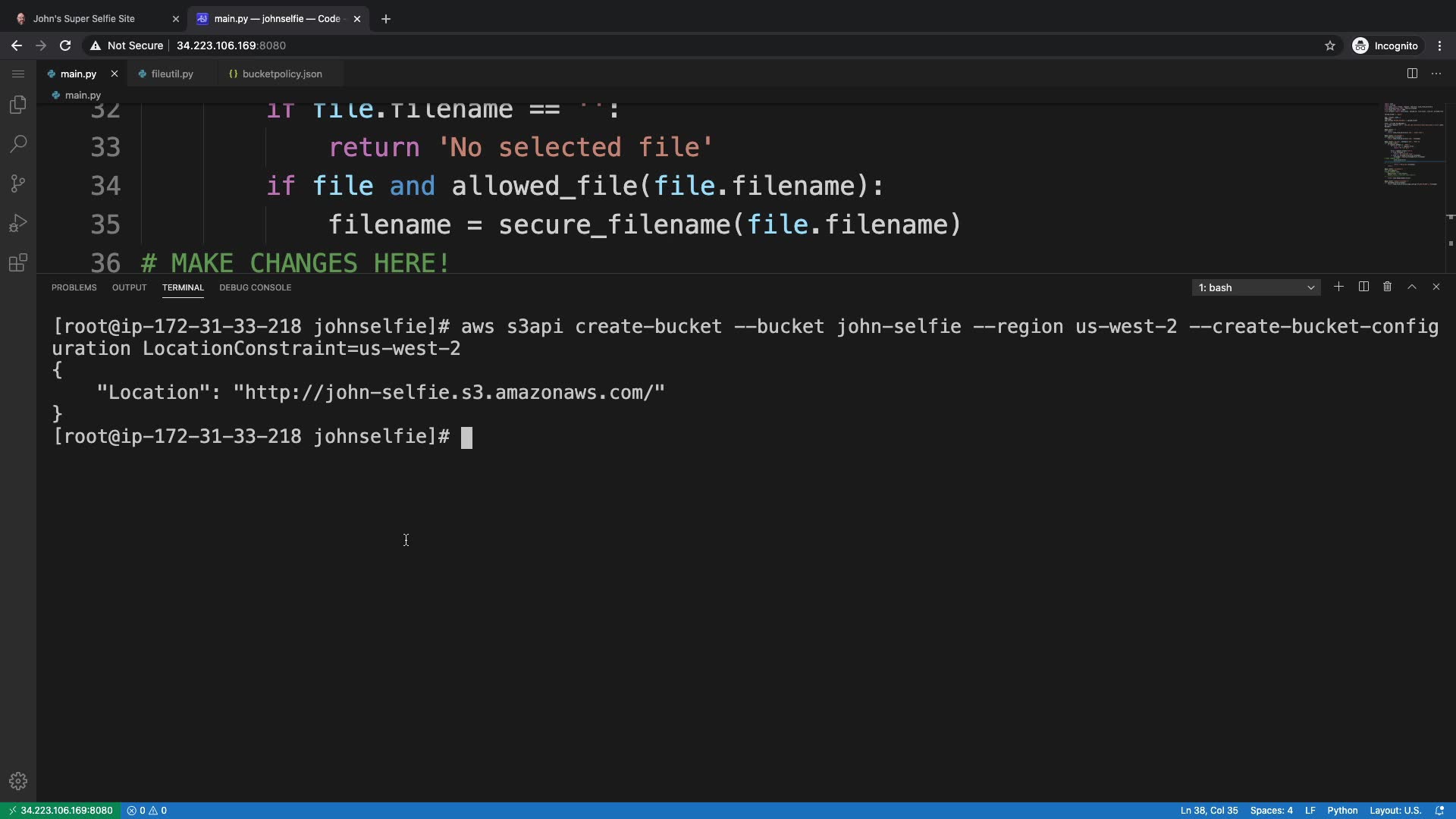
Task: Click the code minimap preview
Action: coord(1412,144)
